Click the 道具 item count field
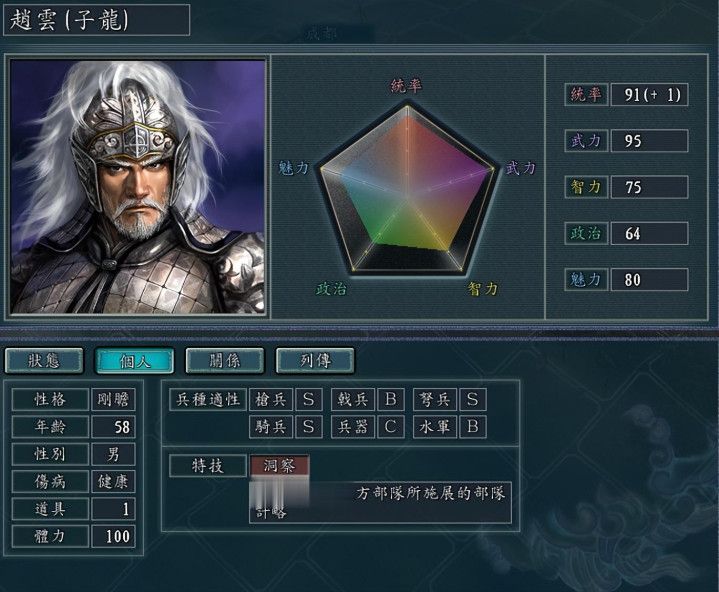 [113, 509]
